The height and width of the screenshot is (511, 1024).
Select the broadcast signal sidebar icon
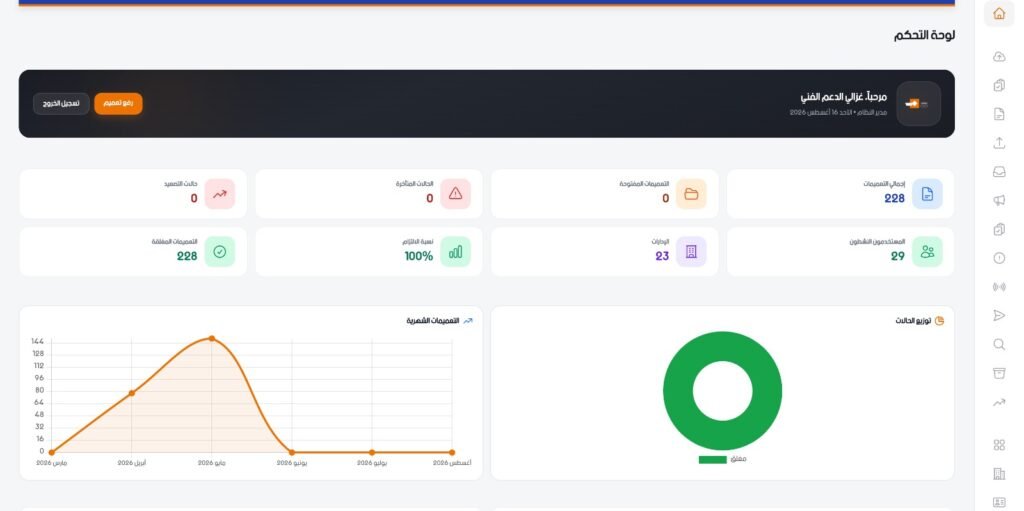tap(999, 287)
